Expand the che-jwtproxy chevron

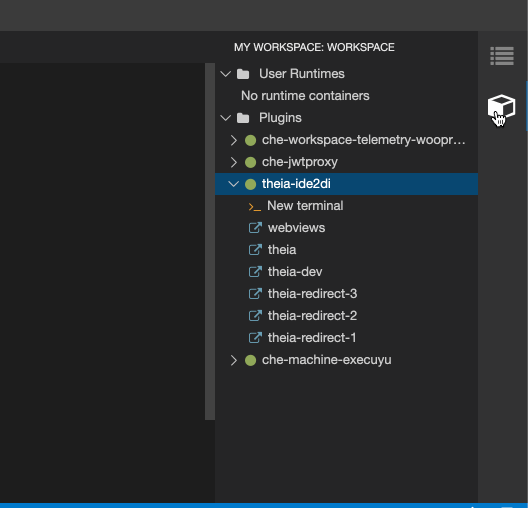(x=234, y=162)
